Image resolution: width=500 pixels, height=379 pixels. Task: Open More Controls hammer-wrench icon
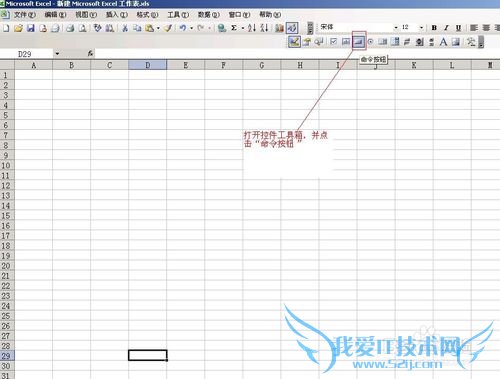[471, 42]
